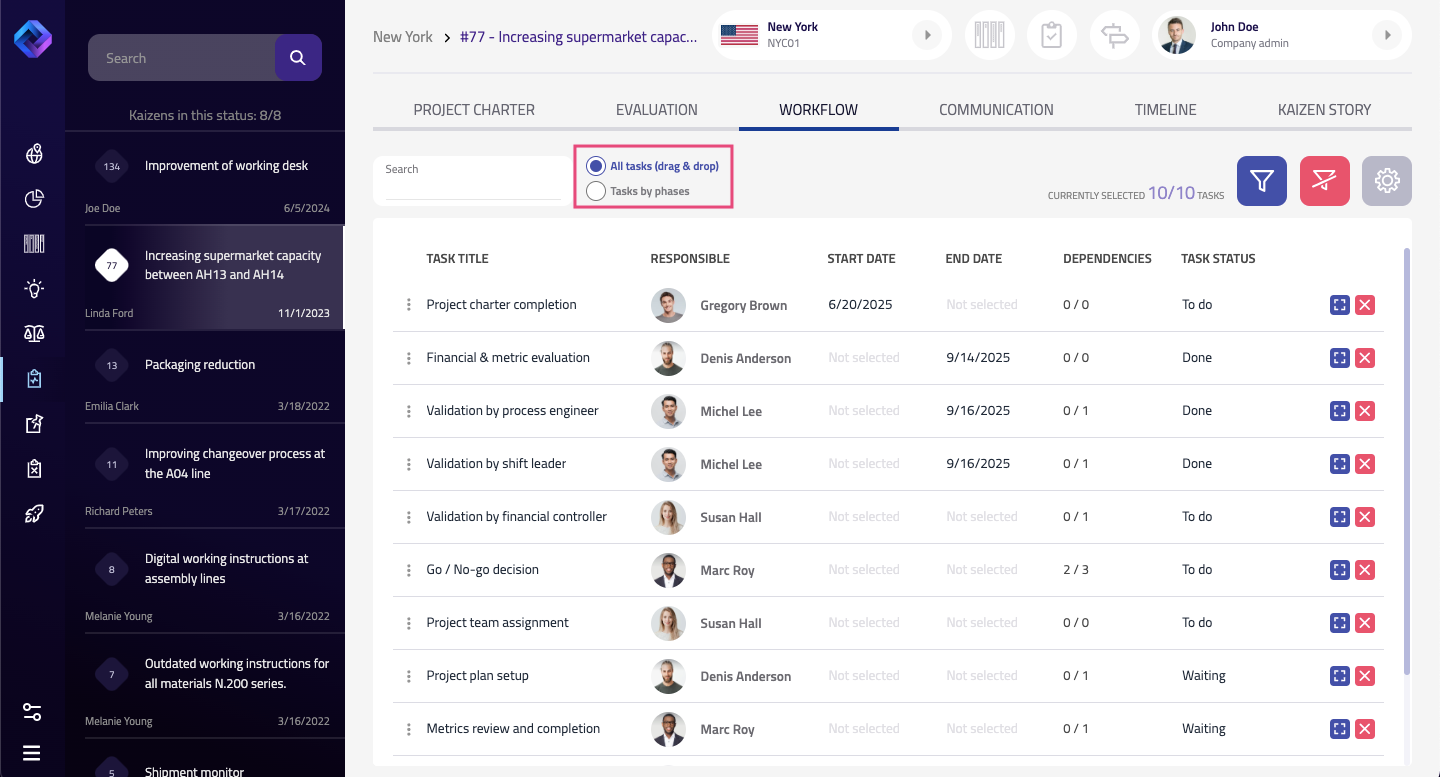This screenshot has width=1440, height=777.
Task: Open the three-dot menu for Validation by process engineer
Action: [x=409, y=411]
